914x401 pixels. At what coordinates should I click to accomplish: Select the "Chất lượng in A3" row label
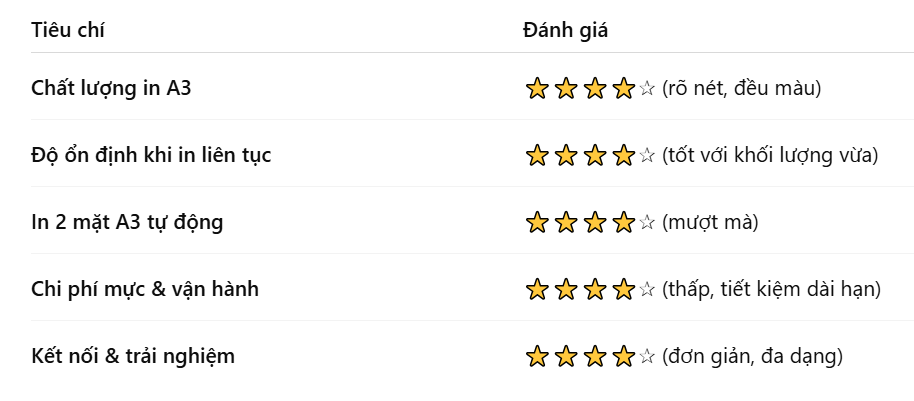111,88
